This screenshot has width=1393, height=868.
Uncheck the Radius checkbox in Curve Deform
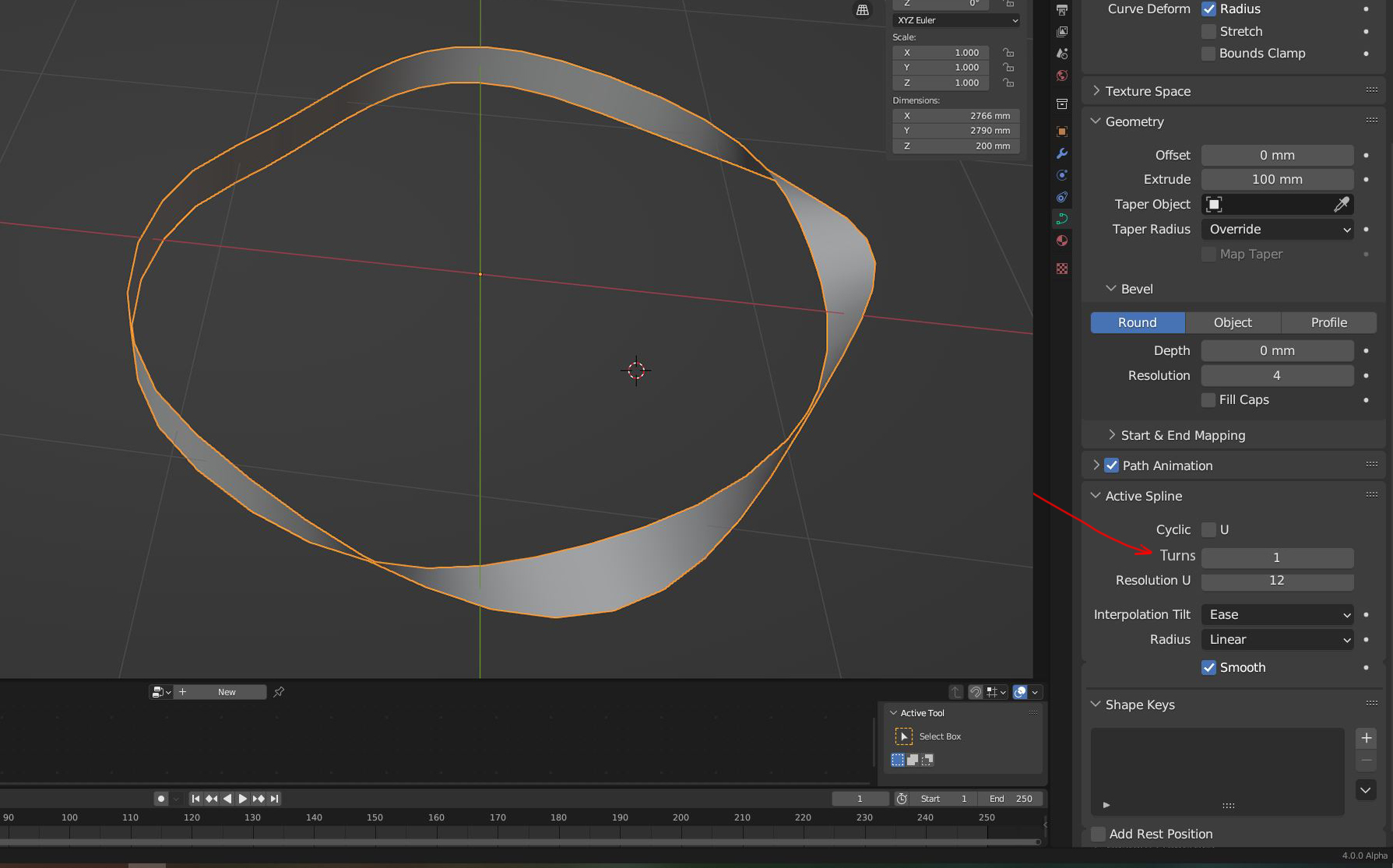(x=1208, y=9)
